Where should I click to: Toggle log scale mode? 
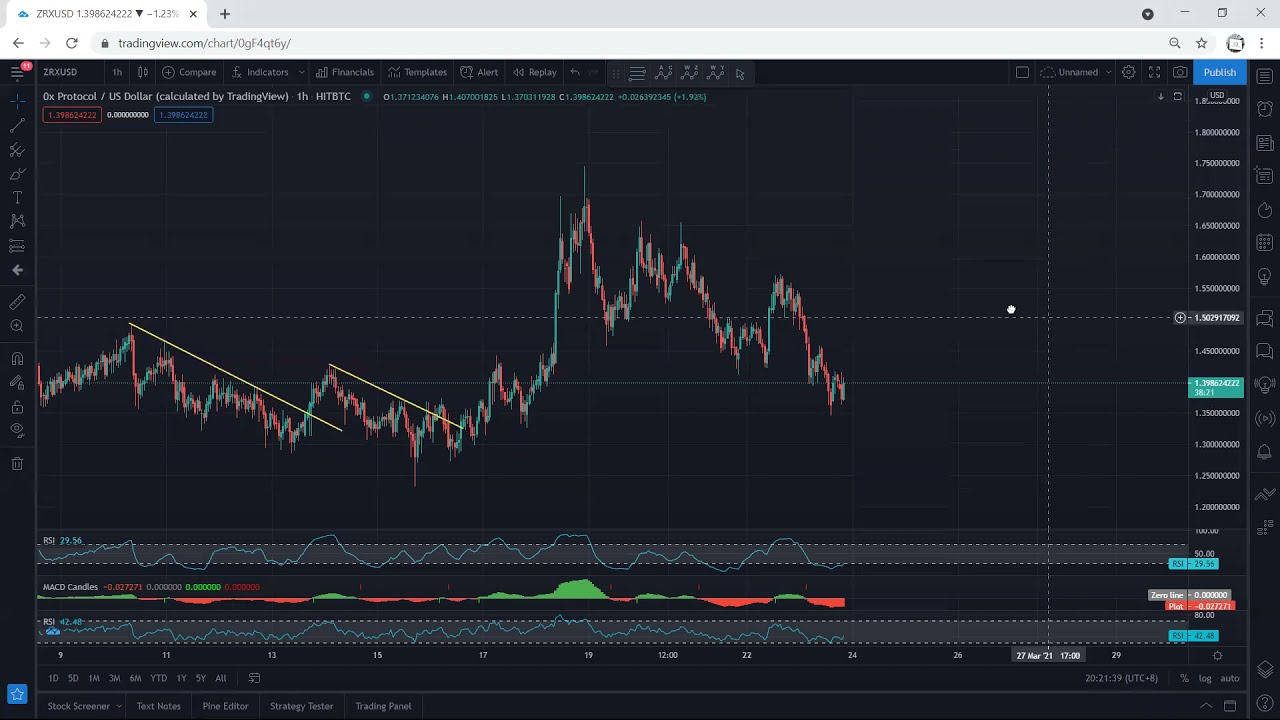point(1205,678)
